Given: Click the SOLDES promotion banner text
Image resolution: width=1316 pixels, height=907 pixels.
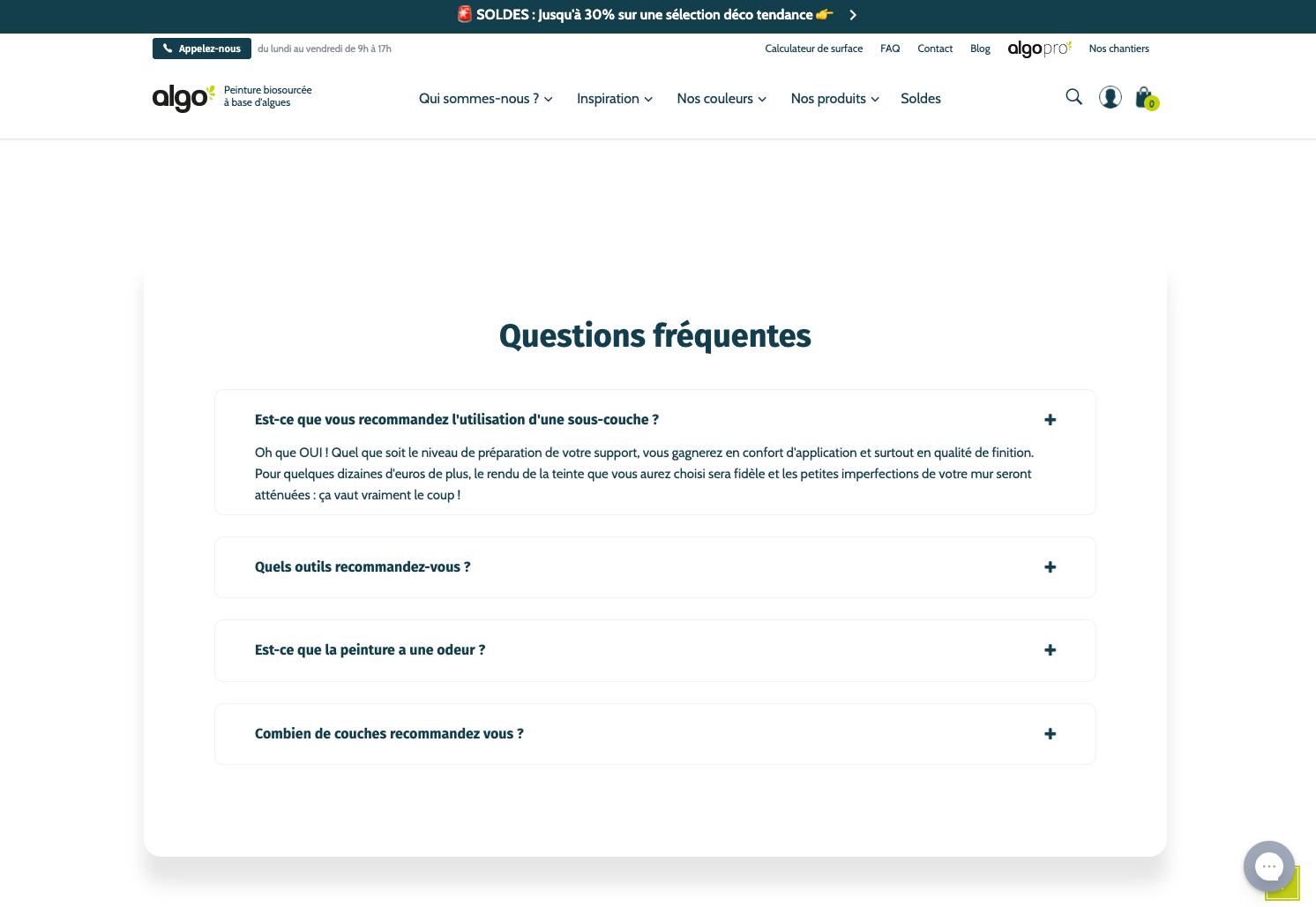Looking at the screenshot, I should point(645,15).
